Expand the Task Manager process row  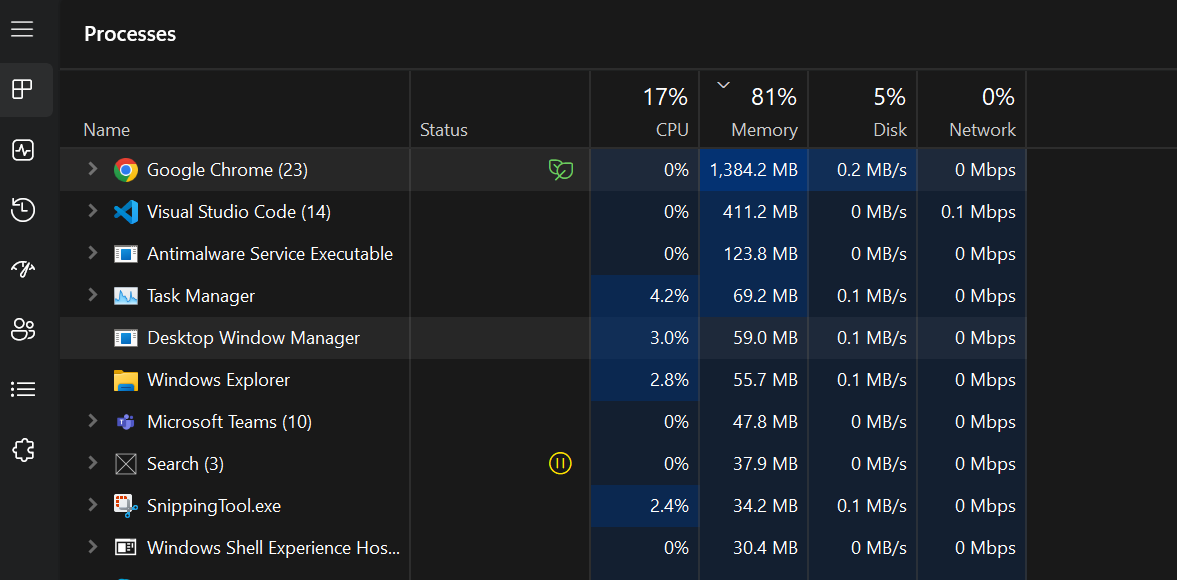tap(92, 295)
